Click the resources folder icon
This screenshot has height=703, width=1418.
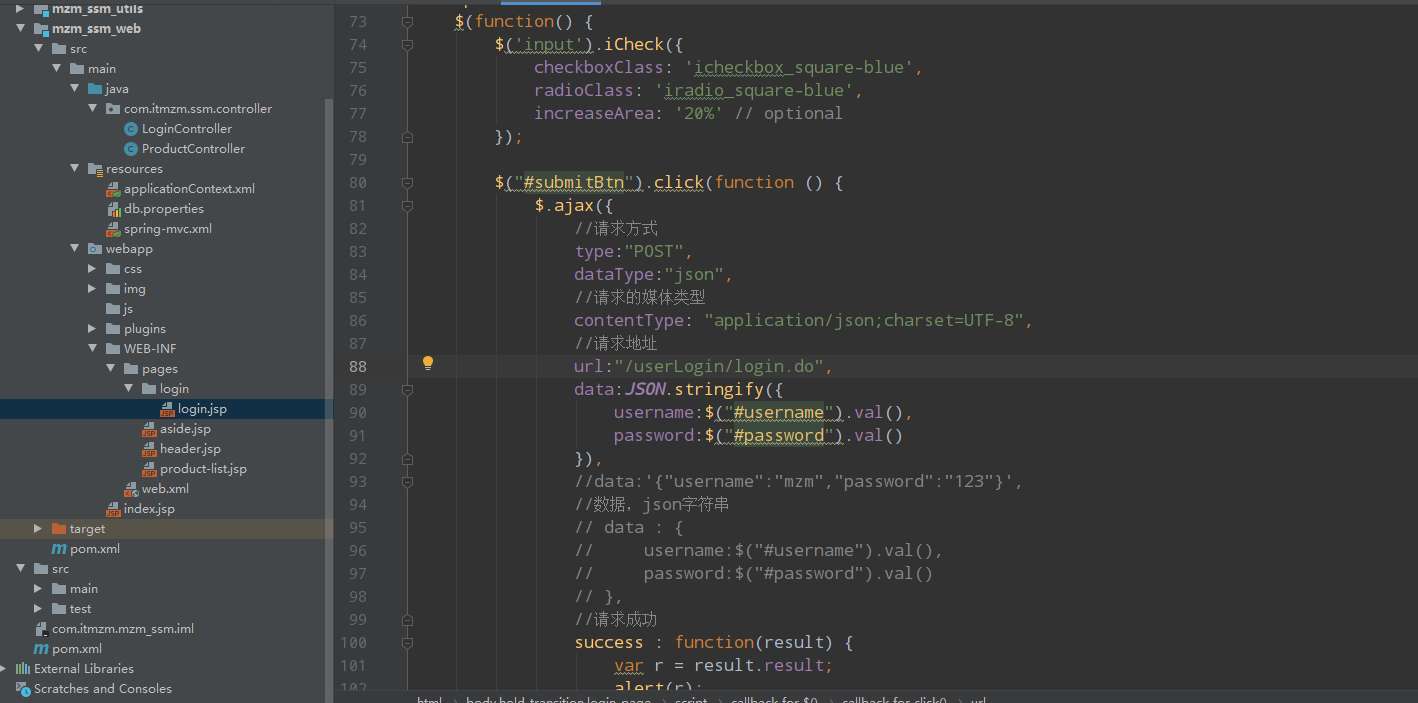pos(95,169)
